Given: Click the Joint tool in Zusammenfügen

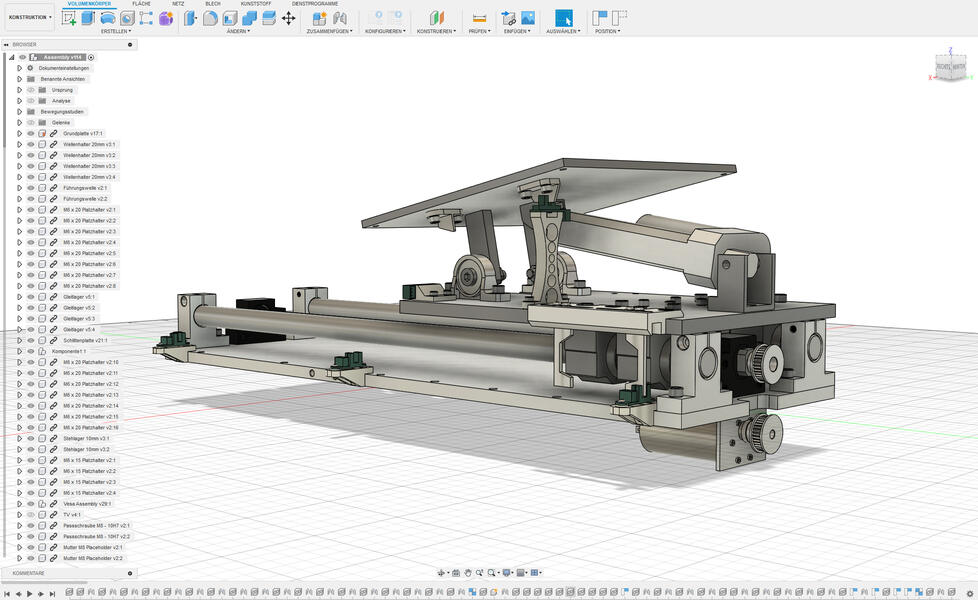Looking at the screenshot, I should 340,18.
